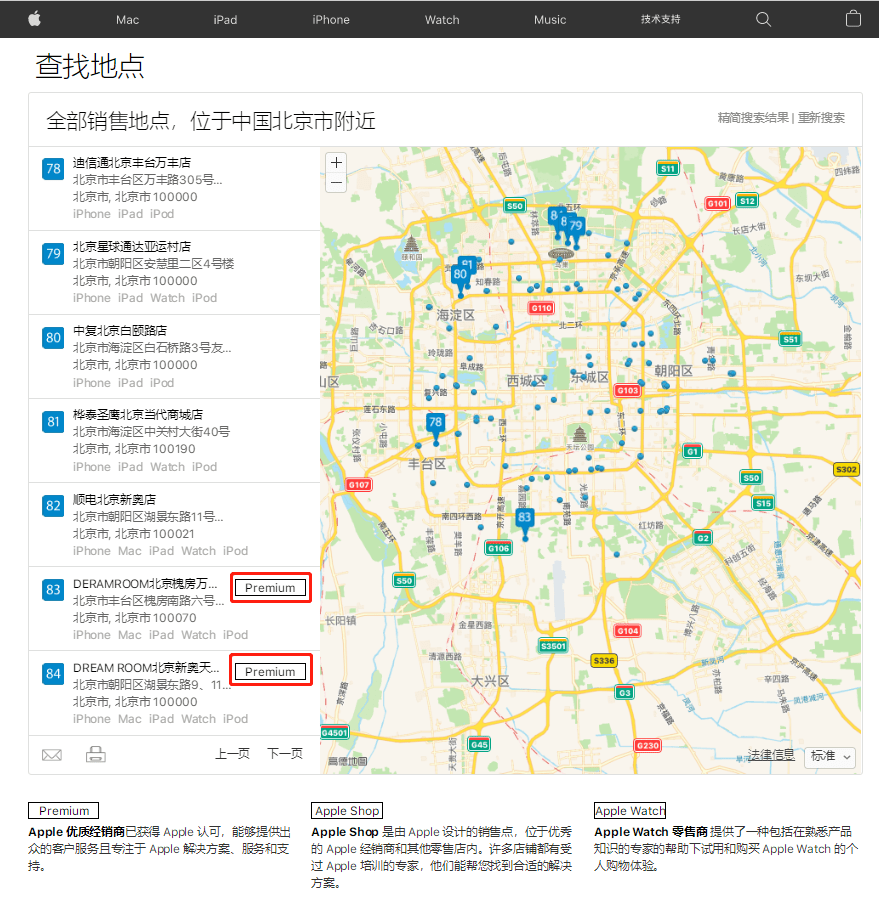Viewport: 879px width, 902px height.
Task: Click the S50 marker near 长阳镇
Action: 404,580
